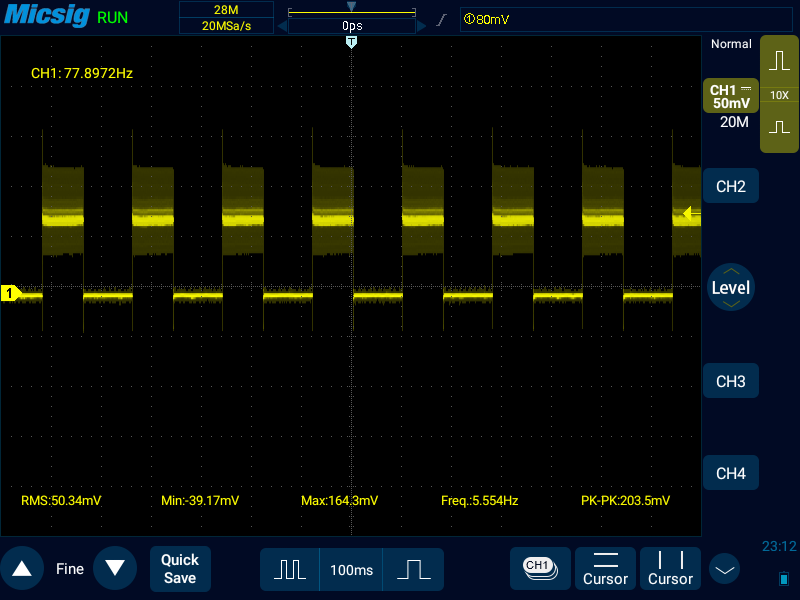Expand the bottom menu chevron

(725, 570)
